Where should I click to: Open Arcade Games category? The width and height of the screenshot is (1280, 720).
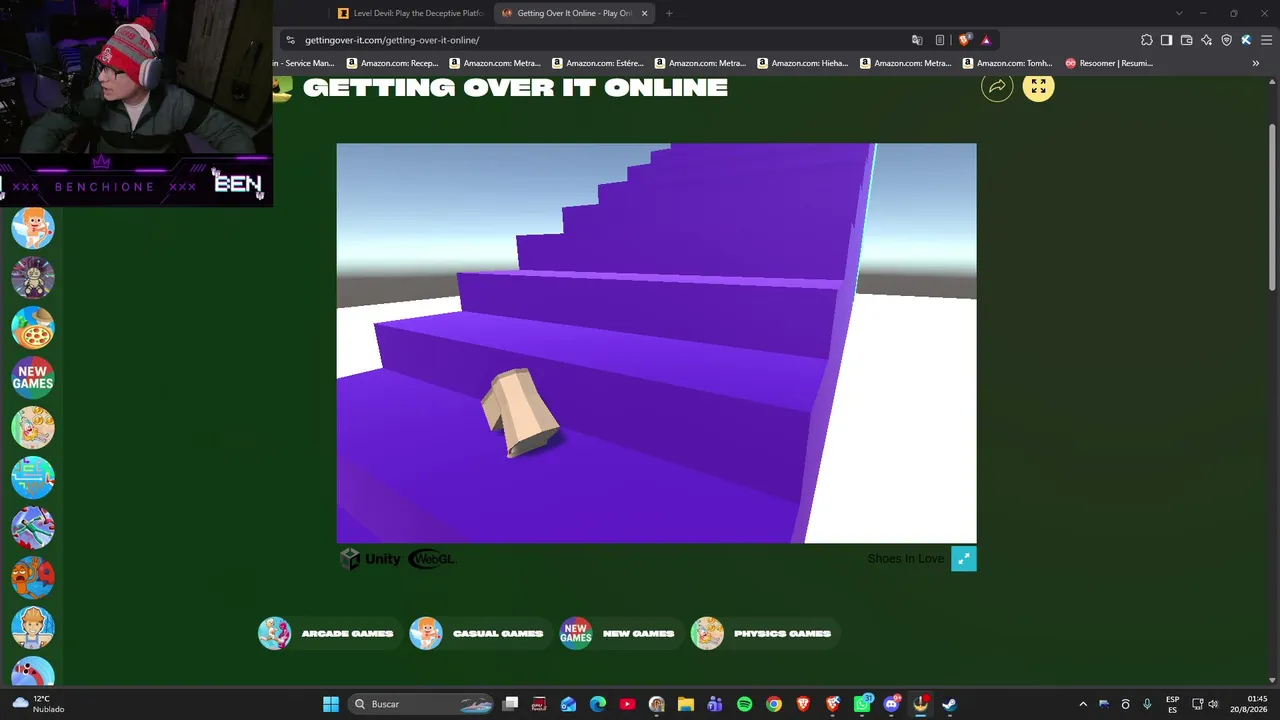click(329, 633)
